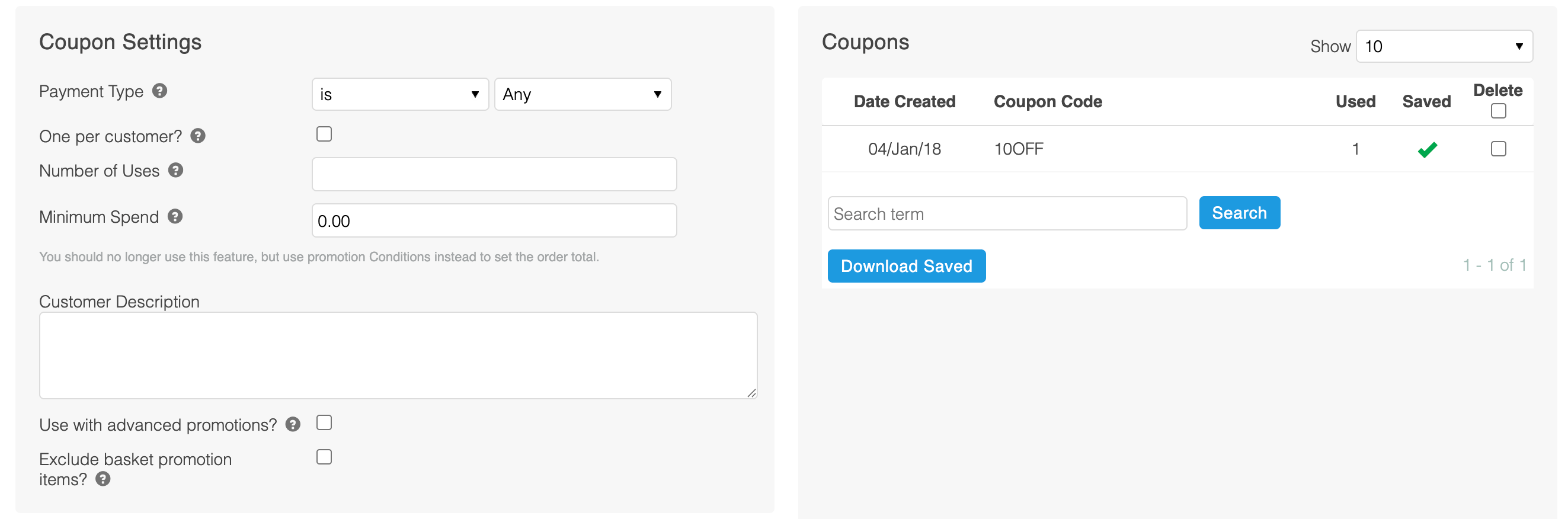This screenshot has width=1568, height=519.
Task: Click Payment Type help icon
Action: [x=159, y=91]
